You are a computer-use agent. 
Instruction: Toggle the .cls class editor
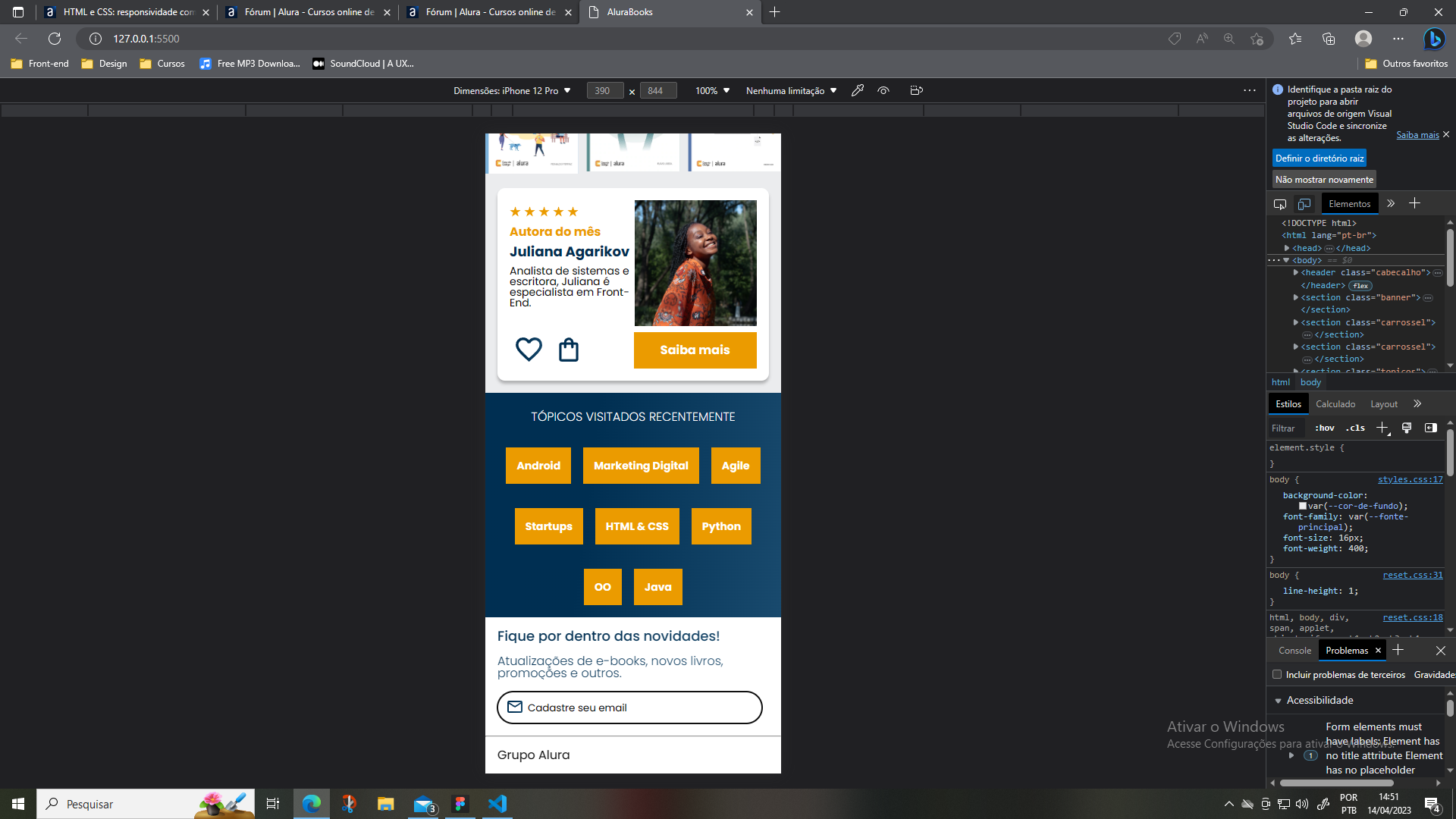click(1355, 428)
